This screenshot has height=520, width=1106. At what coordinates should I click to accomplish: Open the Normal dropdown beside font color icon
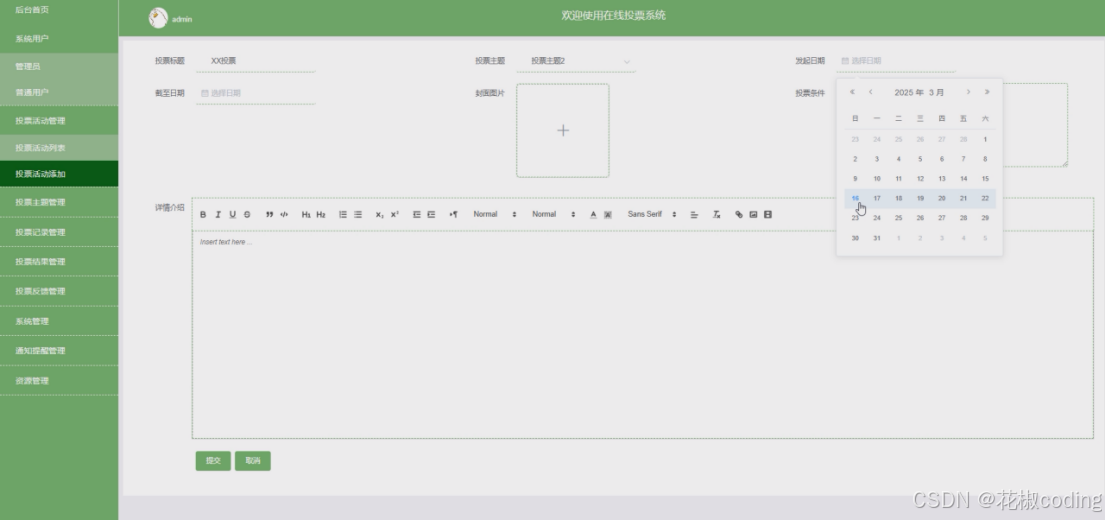tap(554, 214)
